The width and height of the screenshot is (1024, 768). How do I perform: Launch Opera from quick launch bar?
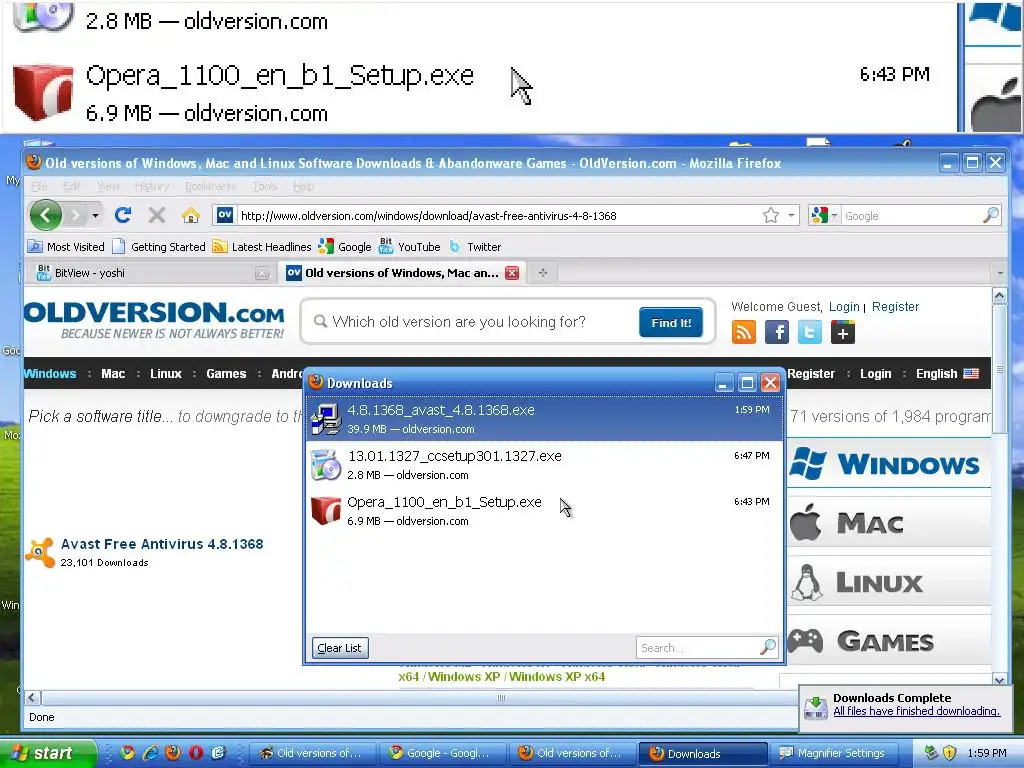click(x=195, y=753)
